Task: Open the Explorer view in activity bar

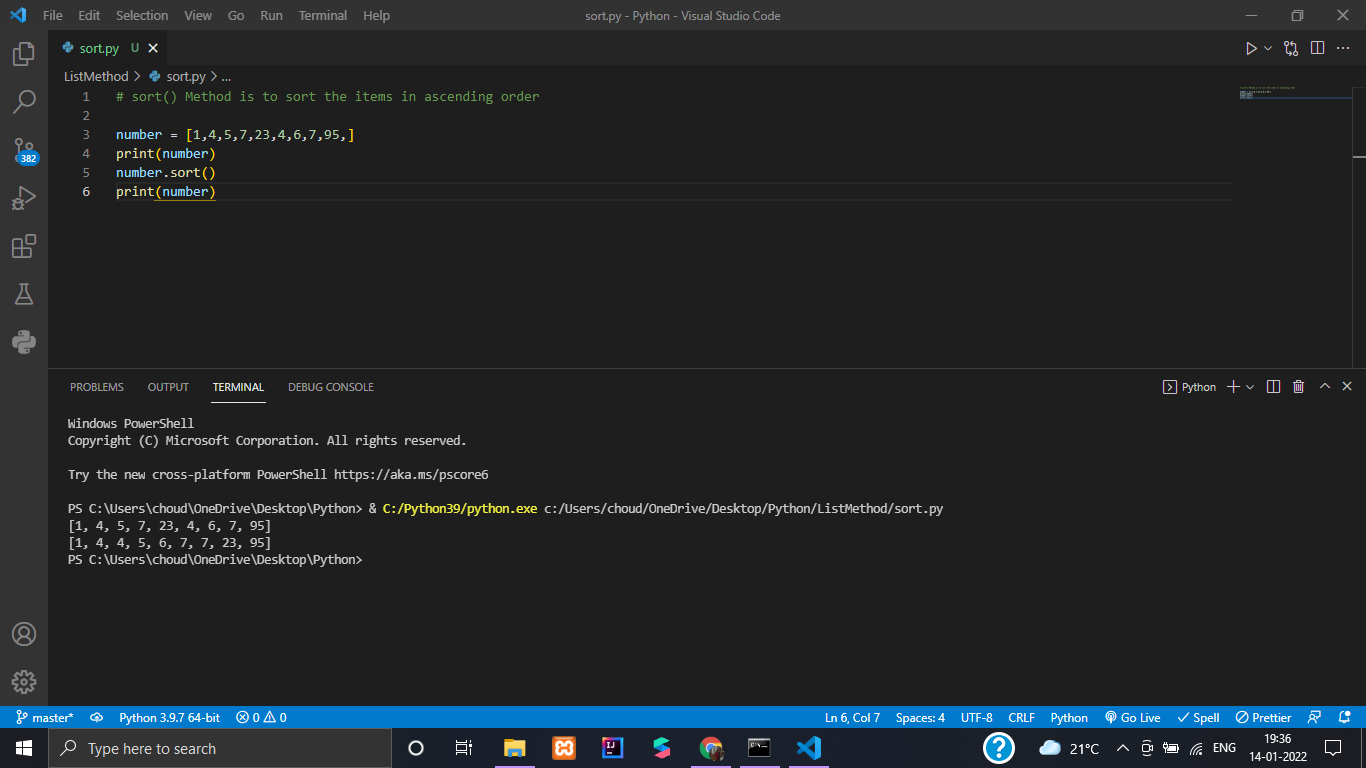Action: coord(24,54)
